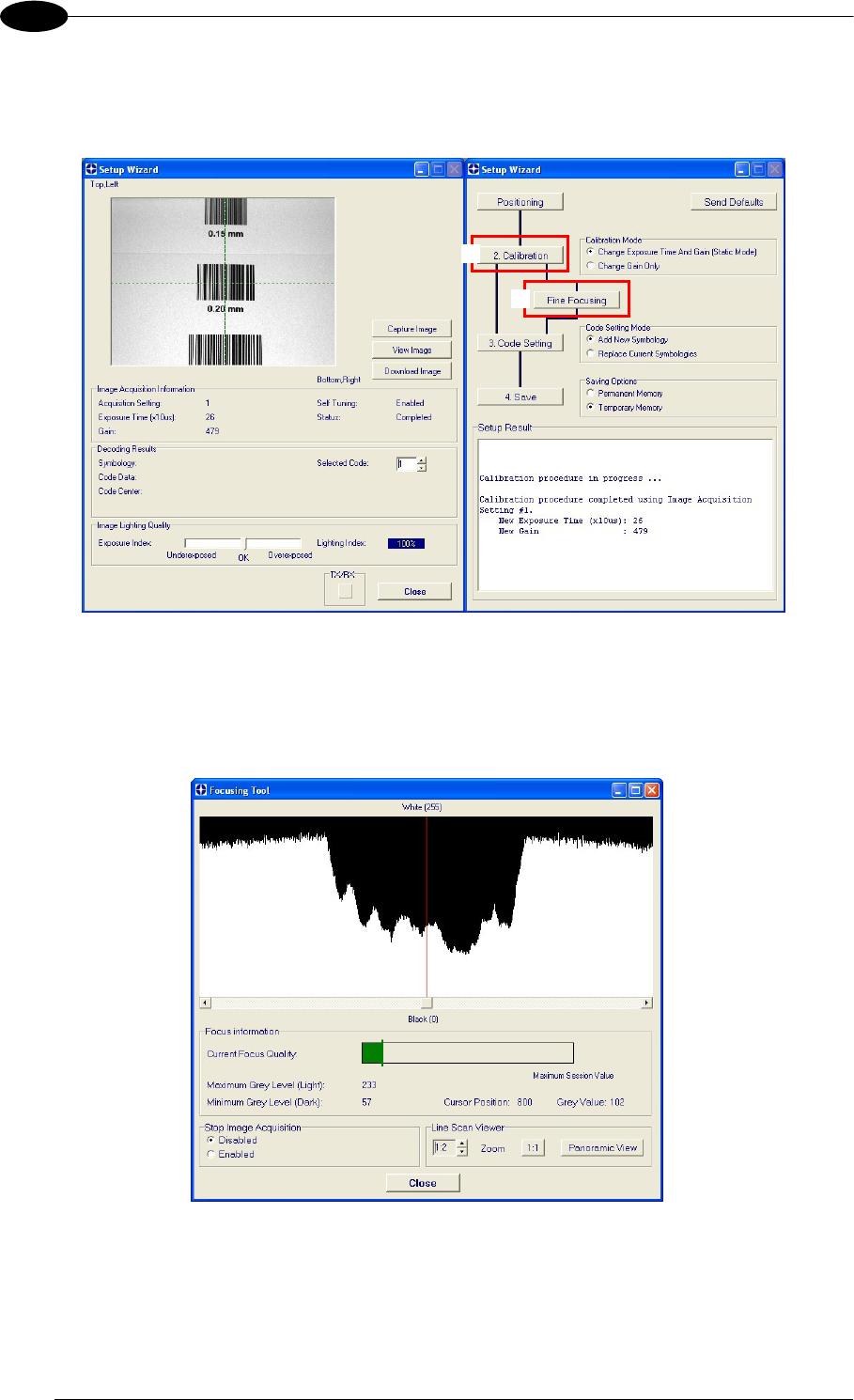This screenshot has height=1400, width=854.
Task: Click the Download Image button
Action: pyautogui.click(x=411, y=371)
